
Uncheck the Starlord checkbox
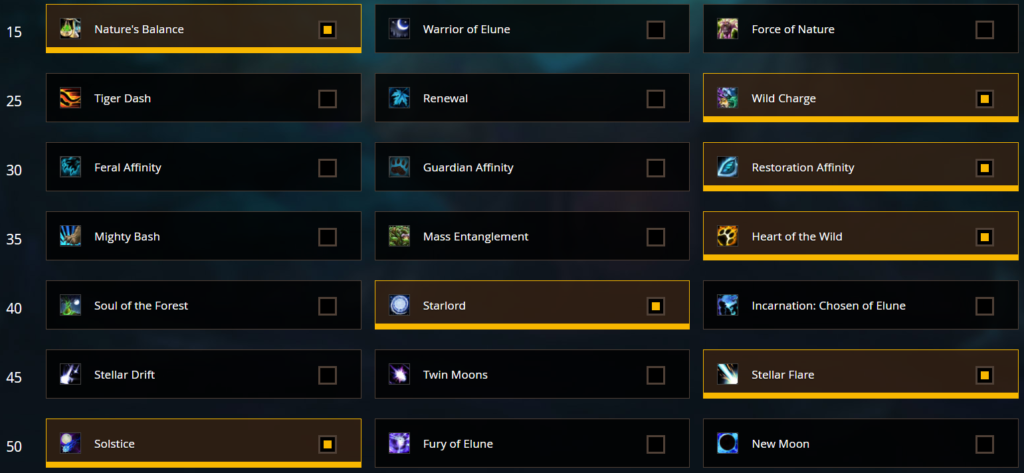(656, 306)
